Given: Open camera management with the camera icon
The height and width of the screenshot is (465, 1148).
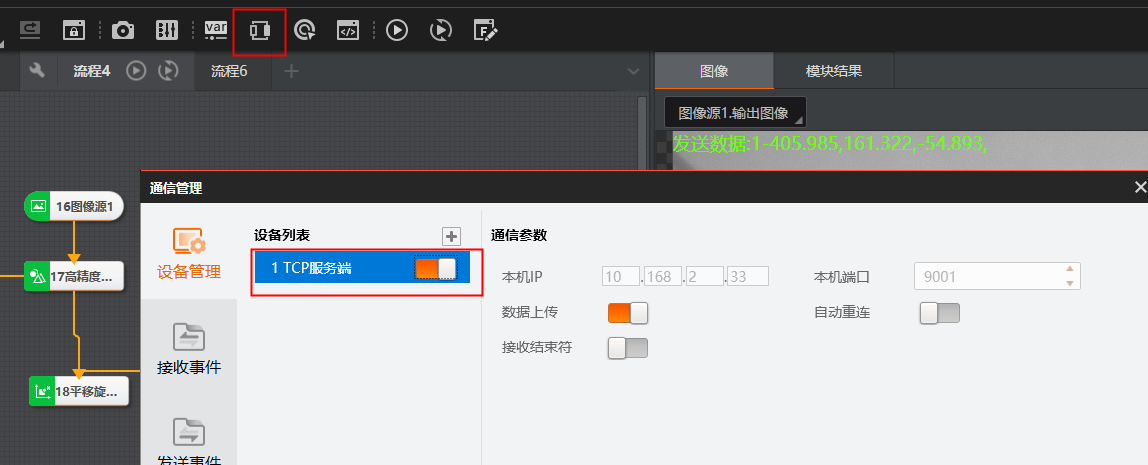Looking at the screenshot, I should pyautogui.click(x=122, y=30).
